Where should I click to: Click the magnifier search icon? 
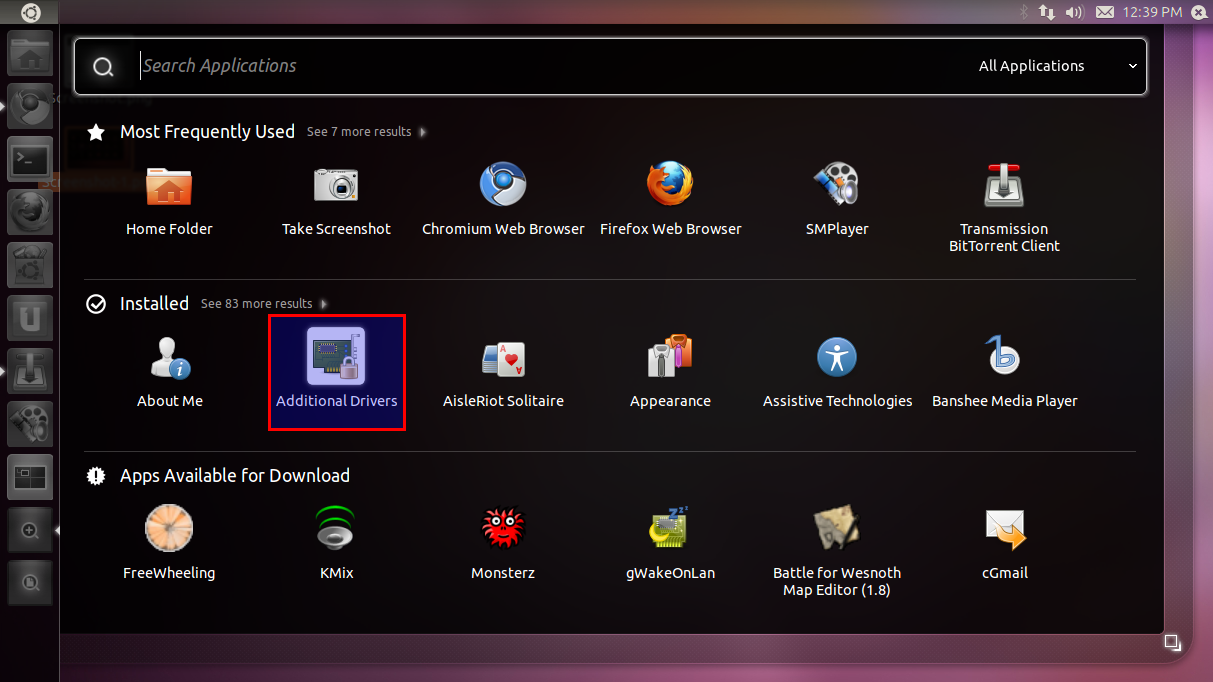pyautogui.click(x=103, y=67)
